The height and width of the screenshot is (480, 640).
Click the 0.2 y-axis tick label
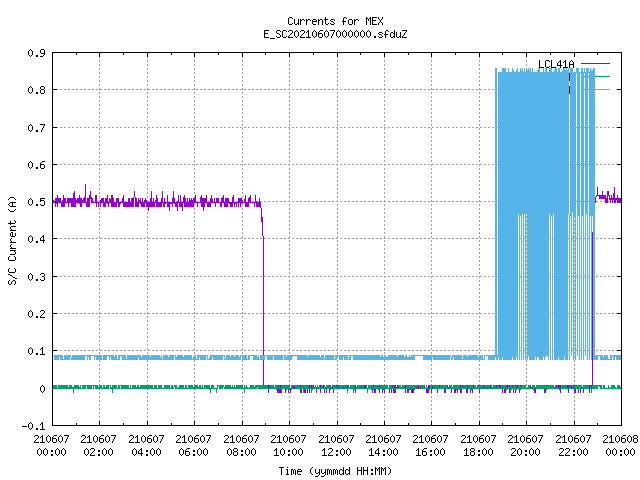[36, 314]
